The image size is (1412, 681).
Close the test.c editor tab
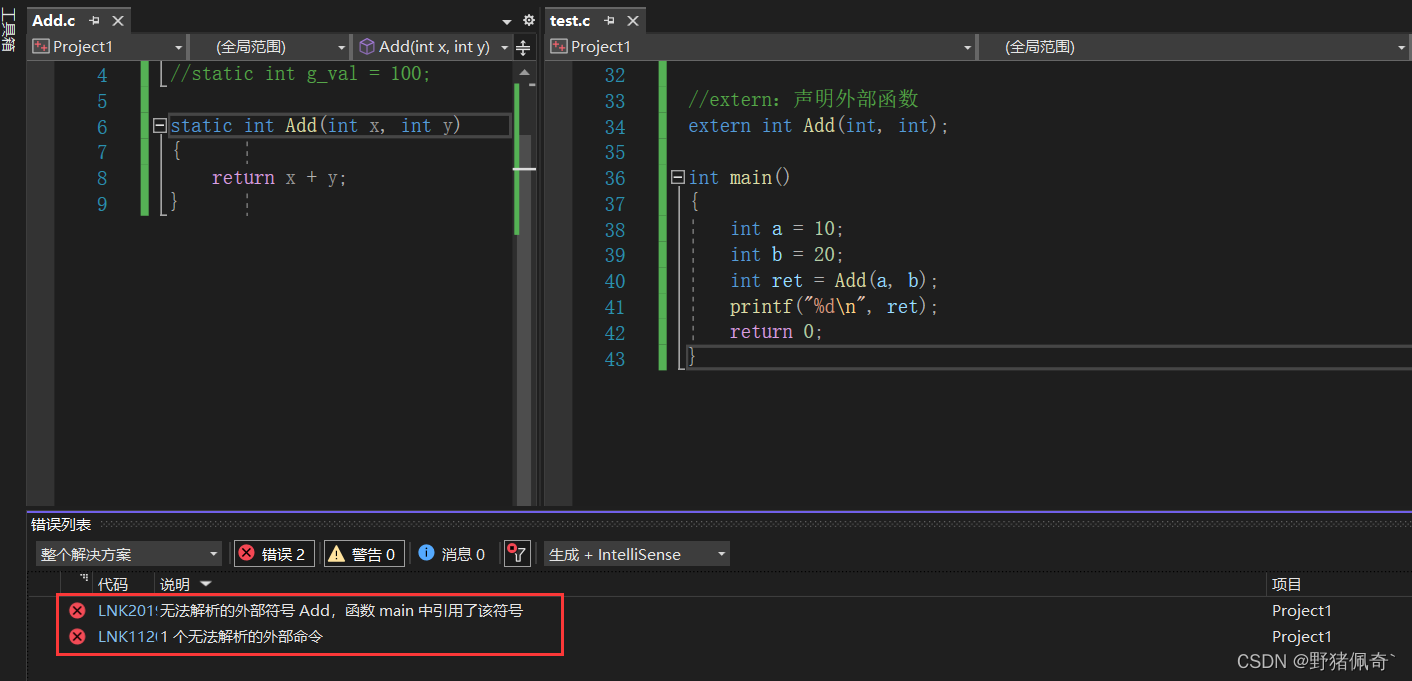click(633, 21)
